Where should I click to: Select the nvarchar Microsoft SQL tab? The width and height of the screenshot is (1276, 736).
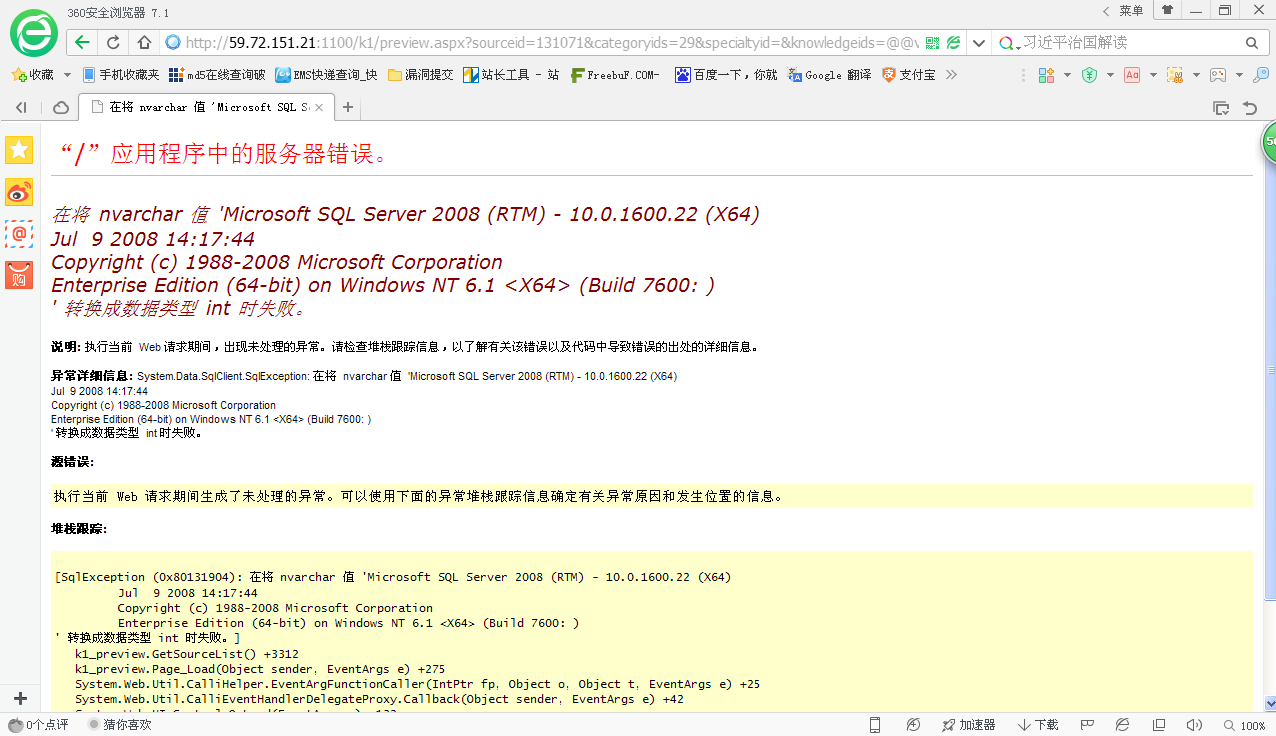(x=205, y=107)
